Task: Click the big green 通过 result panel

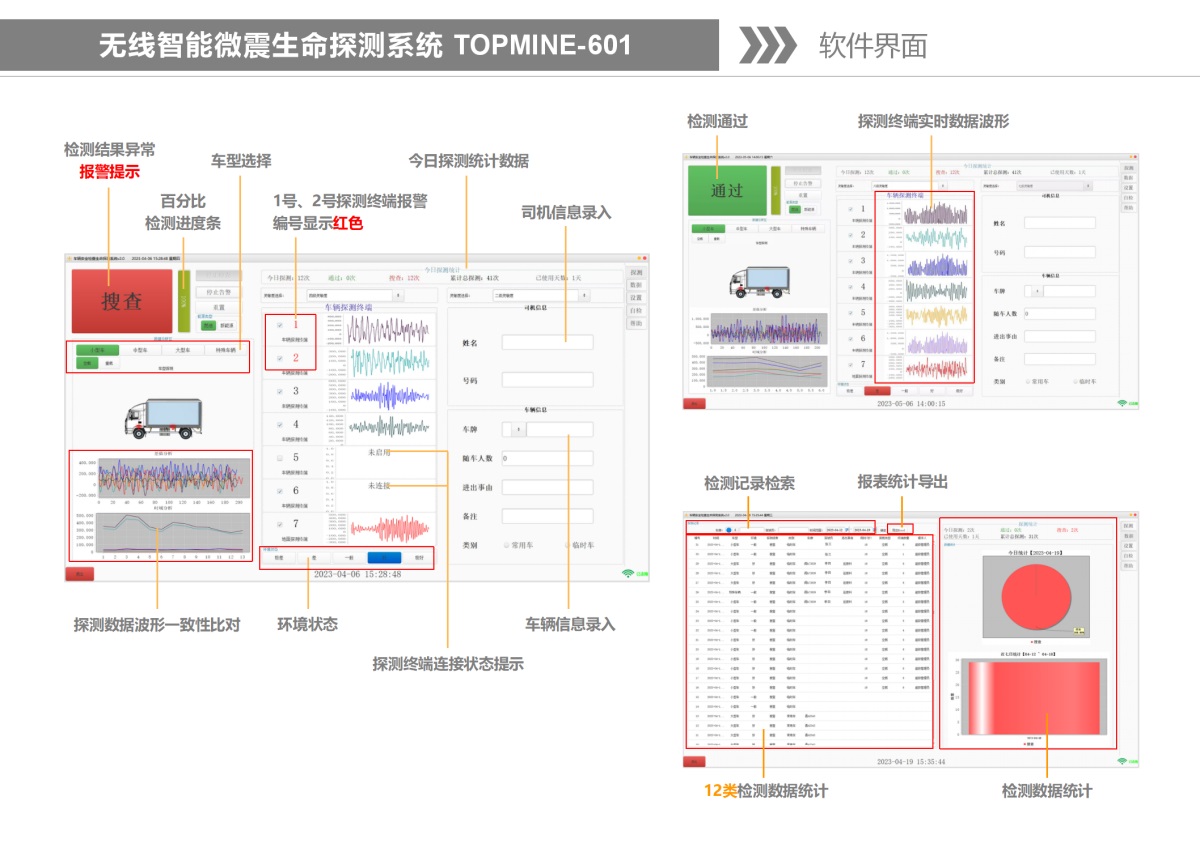Action: [728, 191]
